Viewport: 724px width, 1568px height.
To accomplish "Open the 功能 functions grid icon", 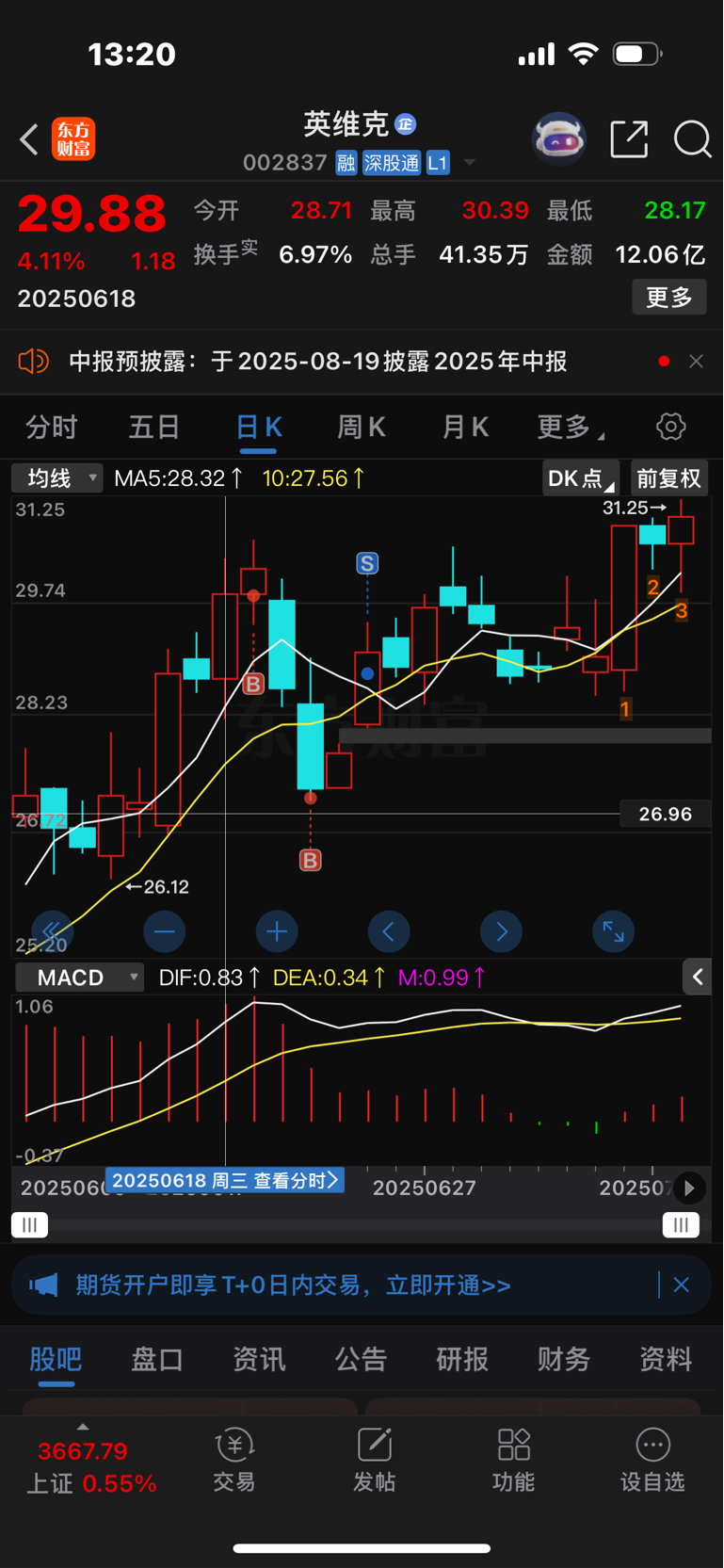I will click(514, 1460).
